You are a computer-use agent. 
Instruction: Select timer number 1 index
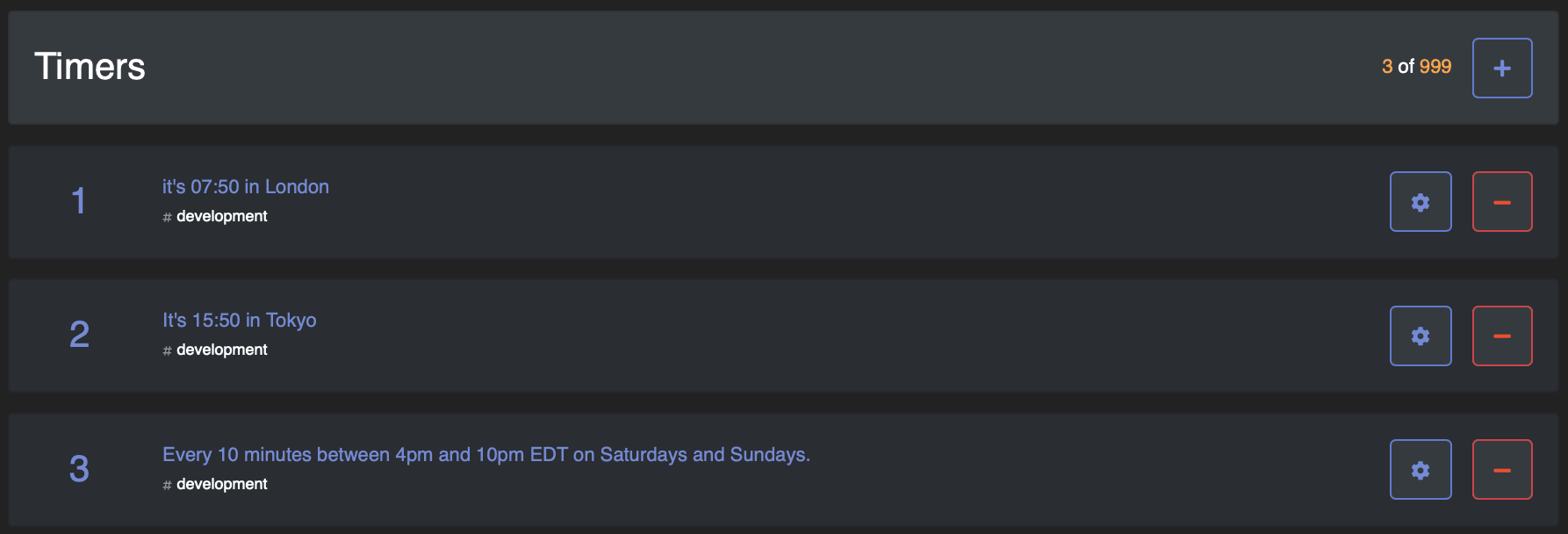pos(79,201)
